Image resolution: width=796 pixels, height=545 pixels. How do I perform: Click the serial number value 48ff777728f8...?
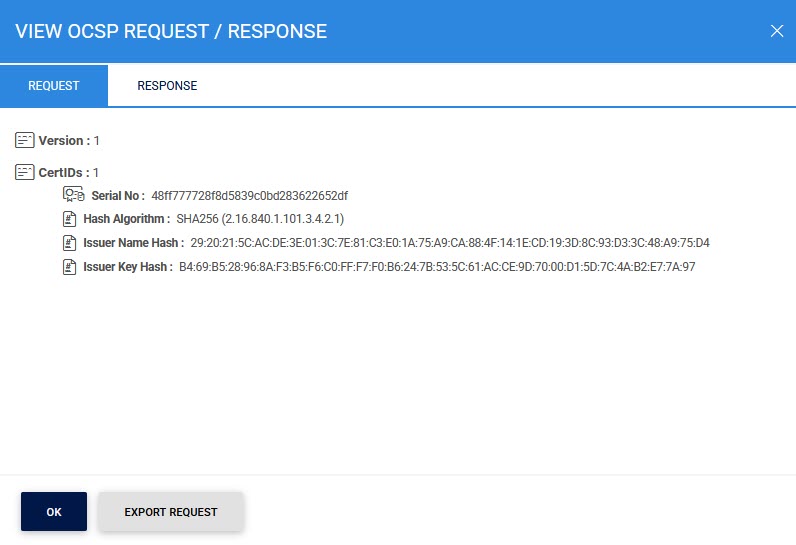[x=249, y=196]
